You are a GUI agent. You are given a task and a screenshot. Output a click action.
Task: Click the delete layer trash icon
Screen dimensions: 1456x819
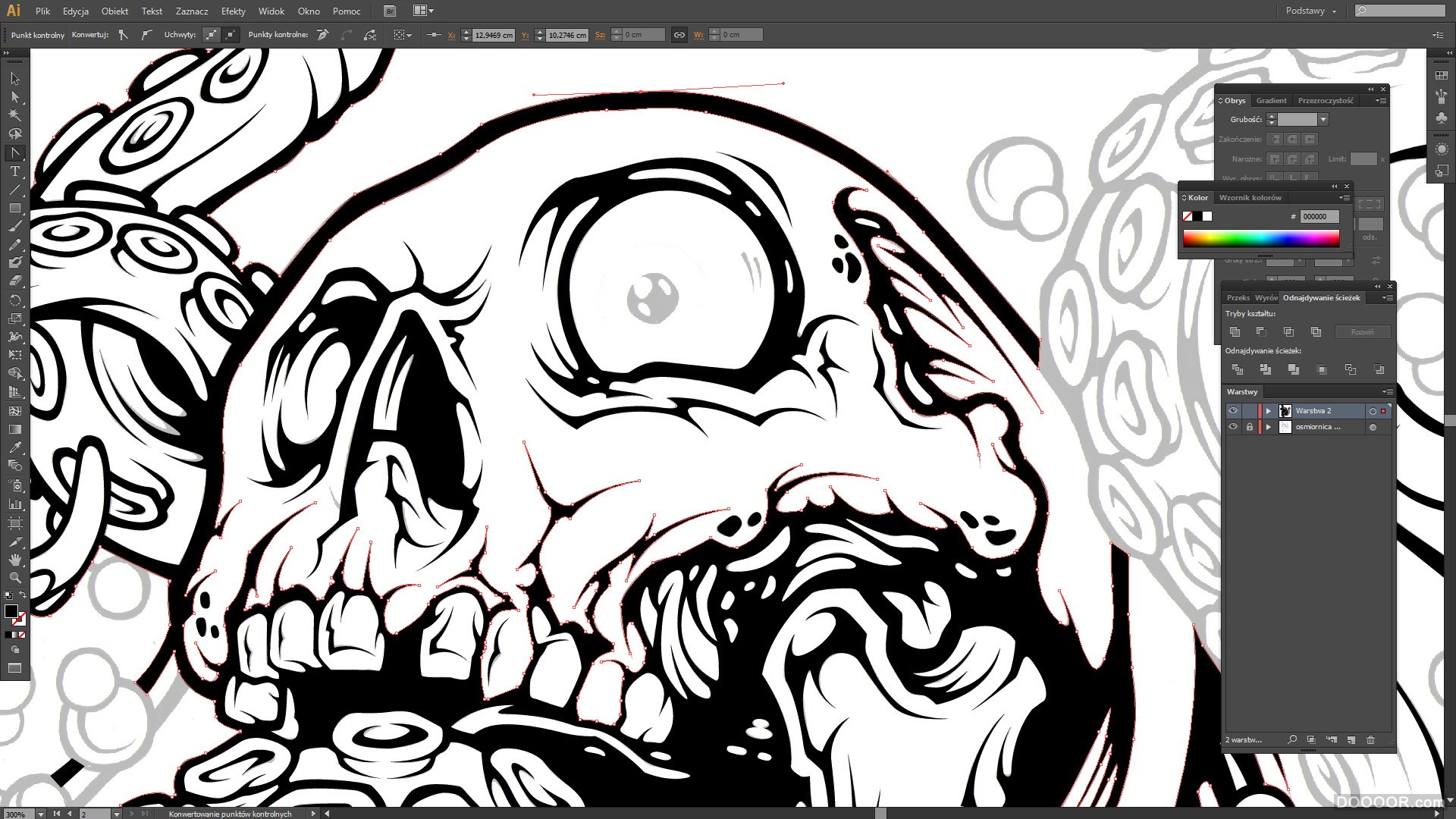[x=1370, y=739]
